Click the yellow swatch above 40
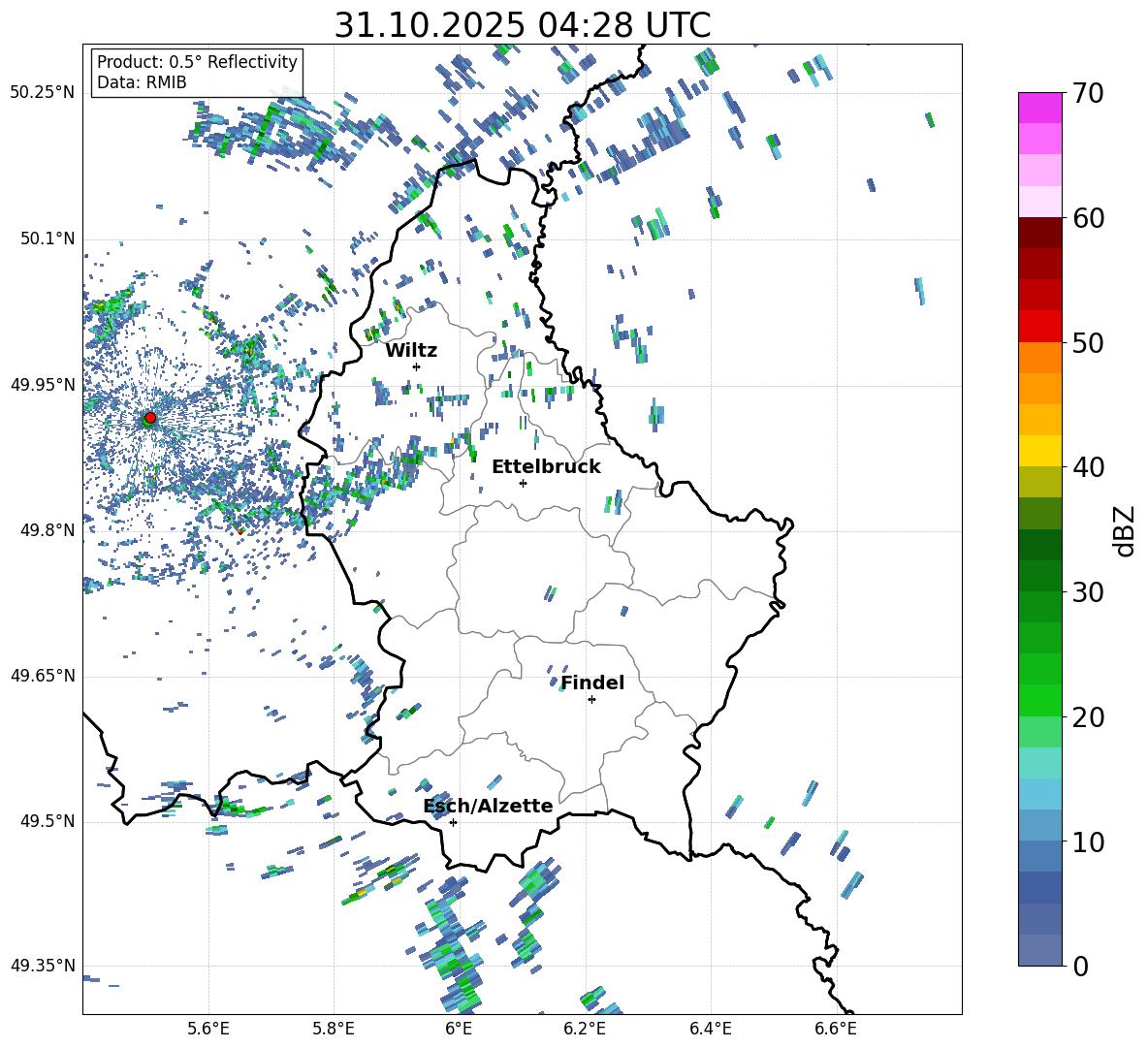1148x1048 pixels. tap(1040, 451)
